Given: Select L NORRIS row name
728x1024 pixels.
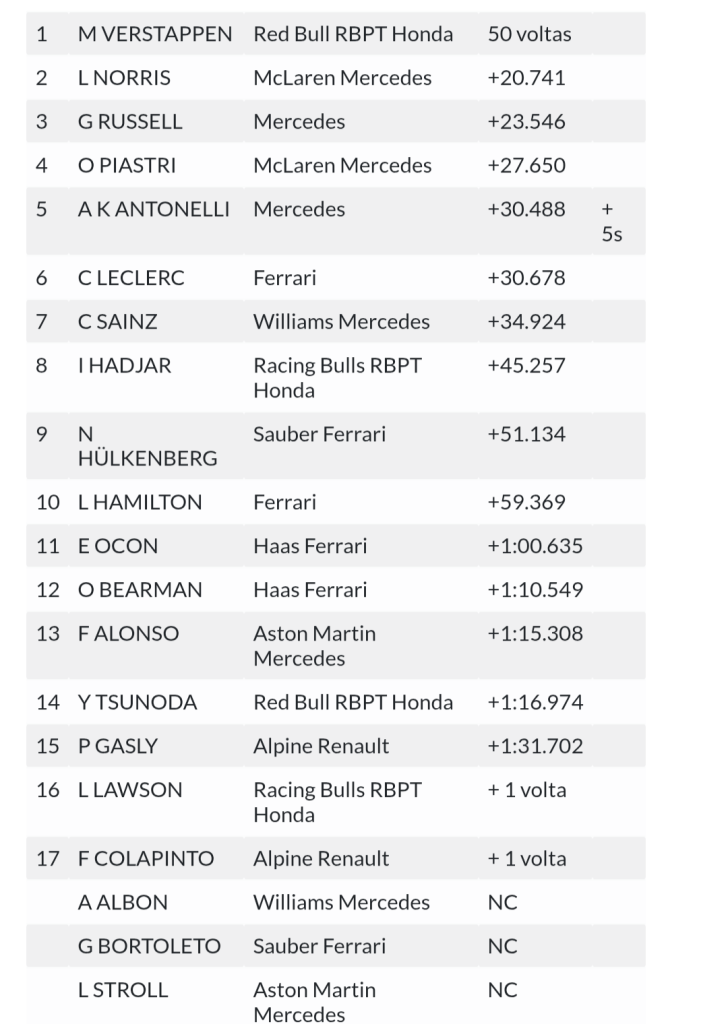Looking at the screenshot, I should pos(124,78).
